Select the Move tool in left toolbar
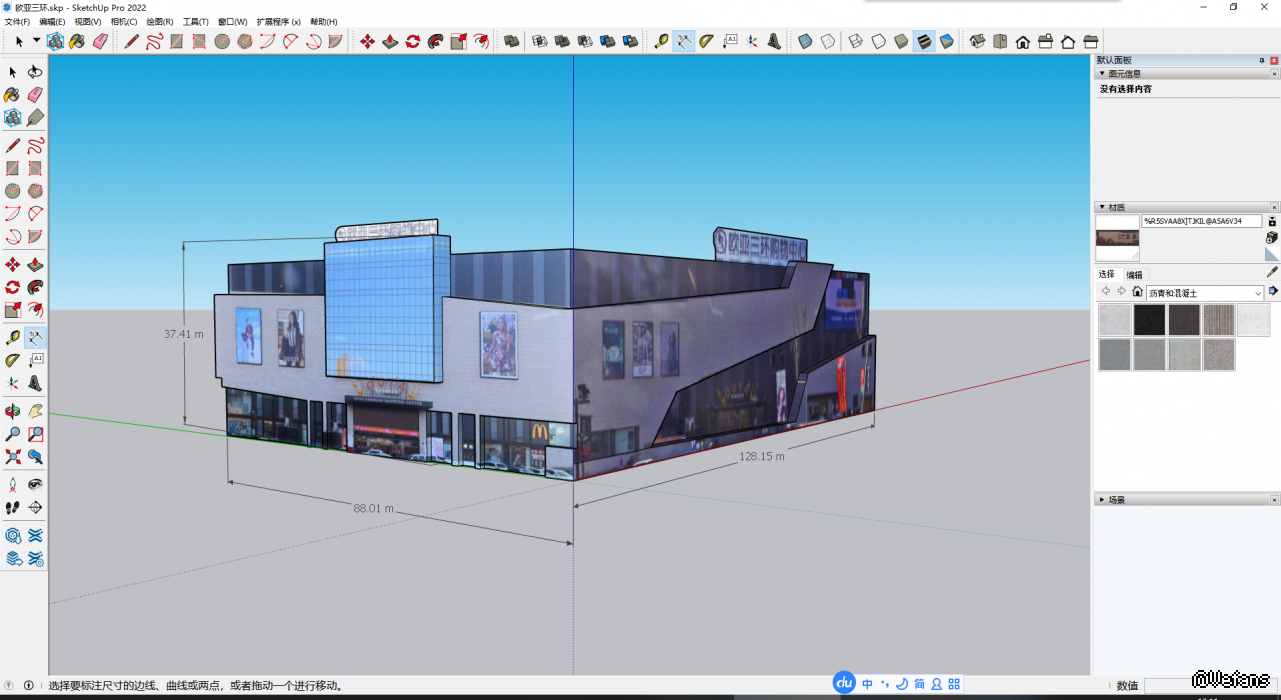Viewport: 1281px width, 700px height. 13,265
